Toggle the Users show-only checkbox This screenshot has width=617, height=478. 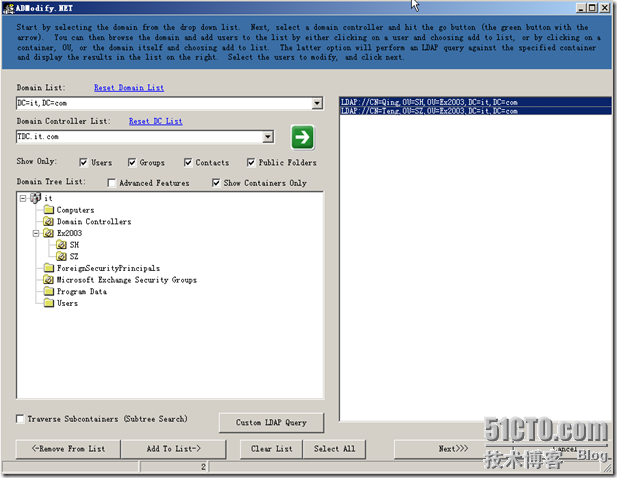pyautogui.click(x=83, y=162)
